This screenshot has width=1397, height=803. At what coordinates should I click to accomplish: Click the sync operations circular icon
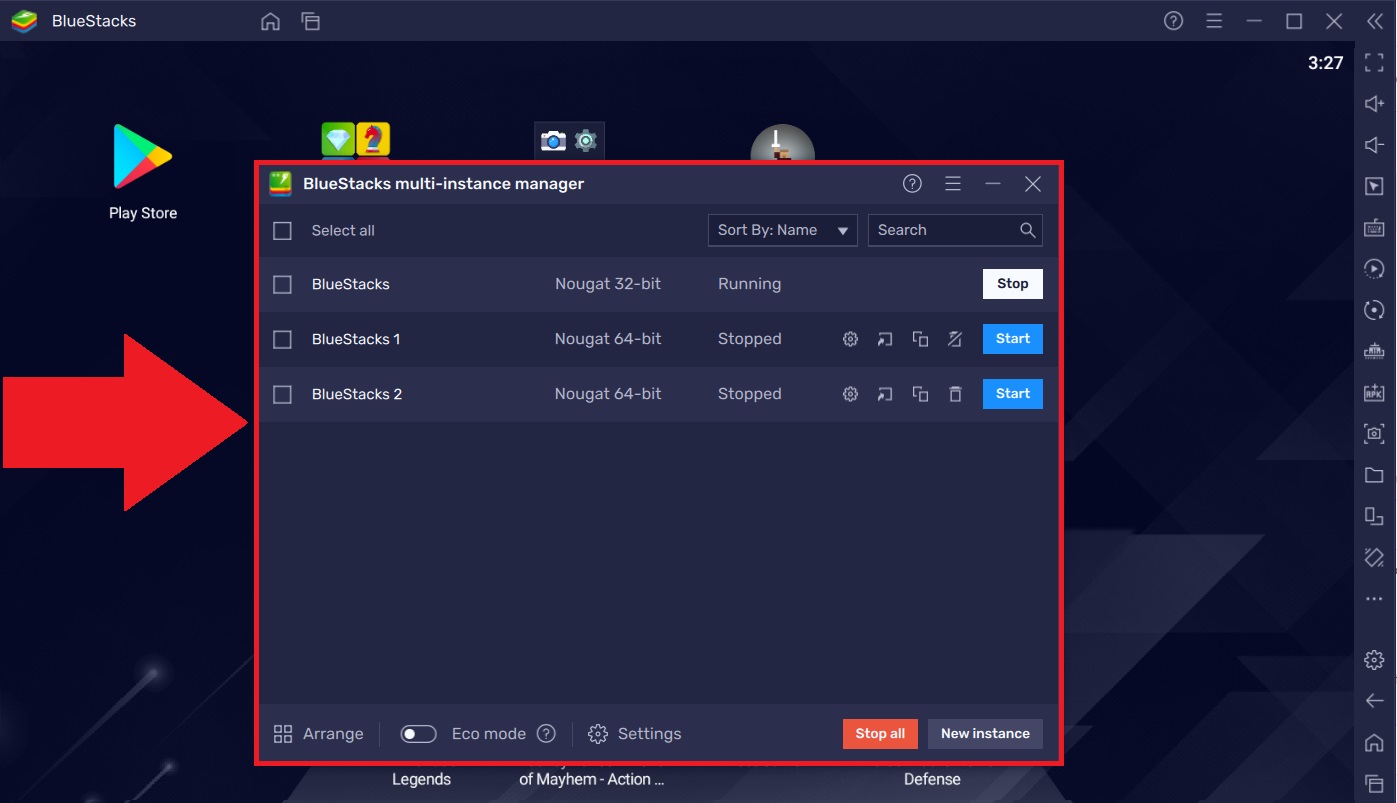click(1374, 311)
